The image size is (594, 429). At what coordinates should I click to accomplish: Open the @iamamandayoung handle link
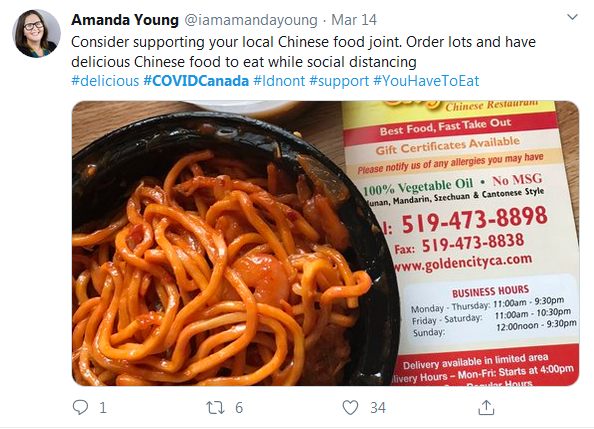point(251,20)
